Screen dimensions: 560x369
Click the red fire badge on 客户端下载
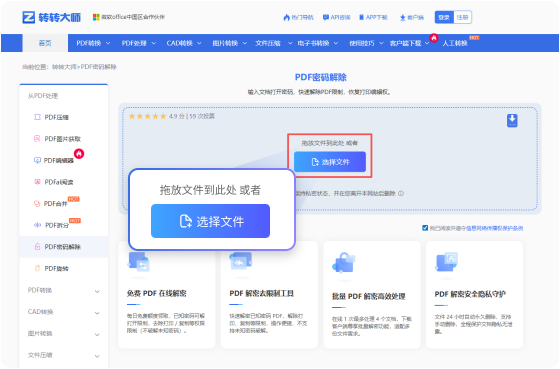point(434,38)
